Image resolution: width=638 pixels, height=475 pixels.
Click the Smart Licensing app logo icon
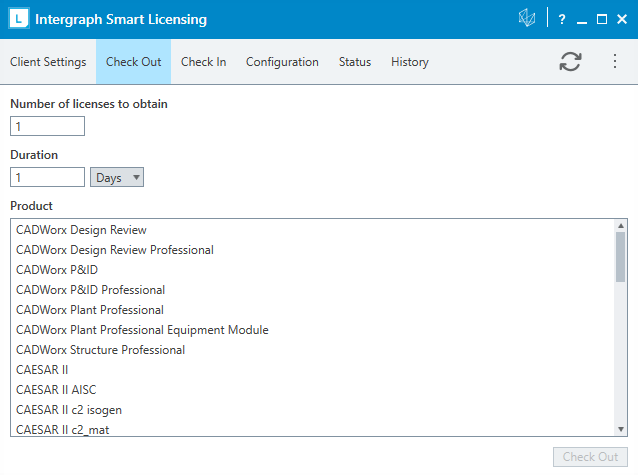tap(20, 19)
